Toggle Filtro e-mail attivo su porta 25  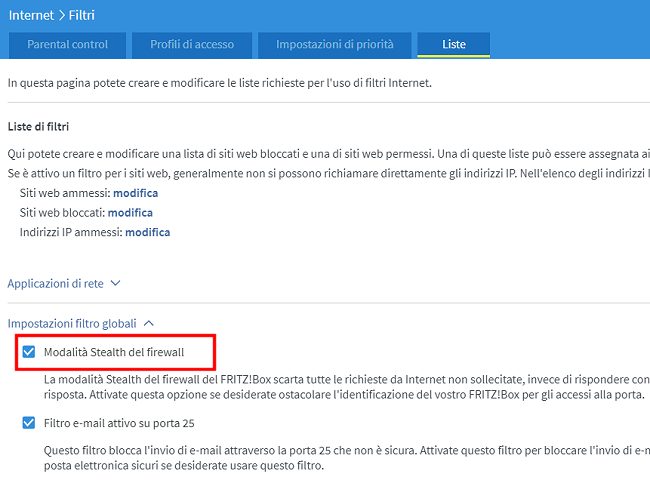pos(29,423)
